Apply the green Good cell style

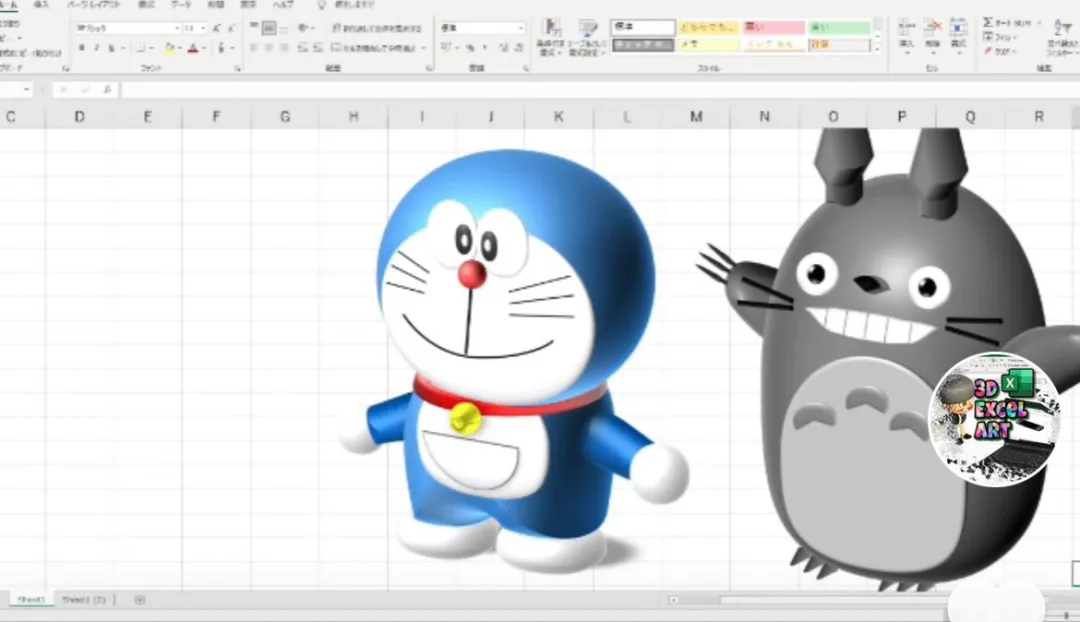(x=839, y=28)
